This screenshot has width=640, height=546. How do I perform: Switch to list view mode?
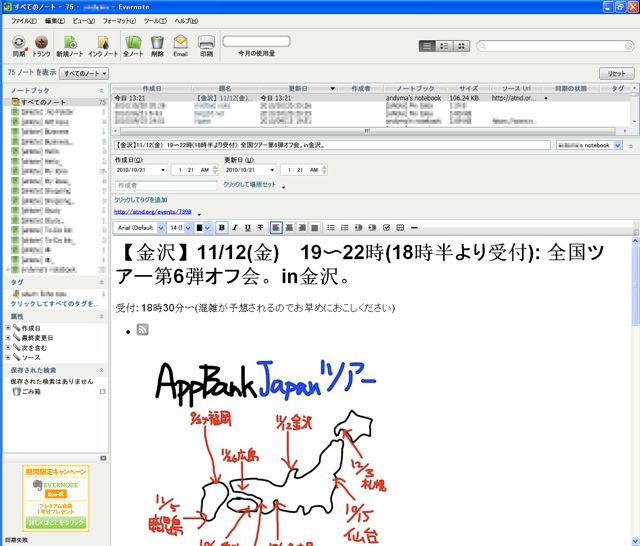click(x=427, y=46)
